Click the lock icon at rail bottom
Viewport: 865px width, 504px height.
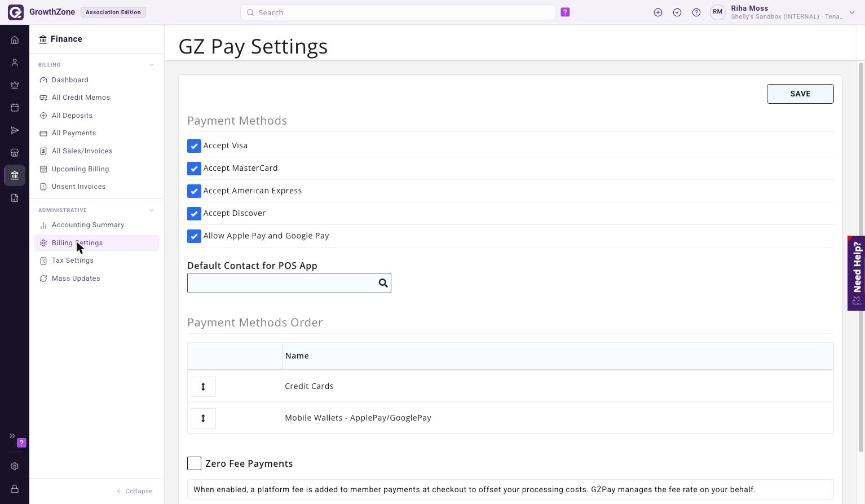tap(15, 489)
